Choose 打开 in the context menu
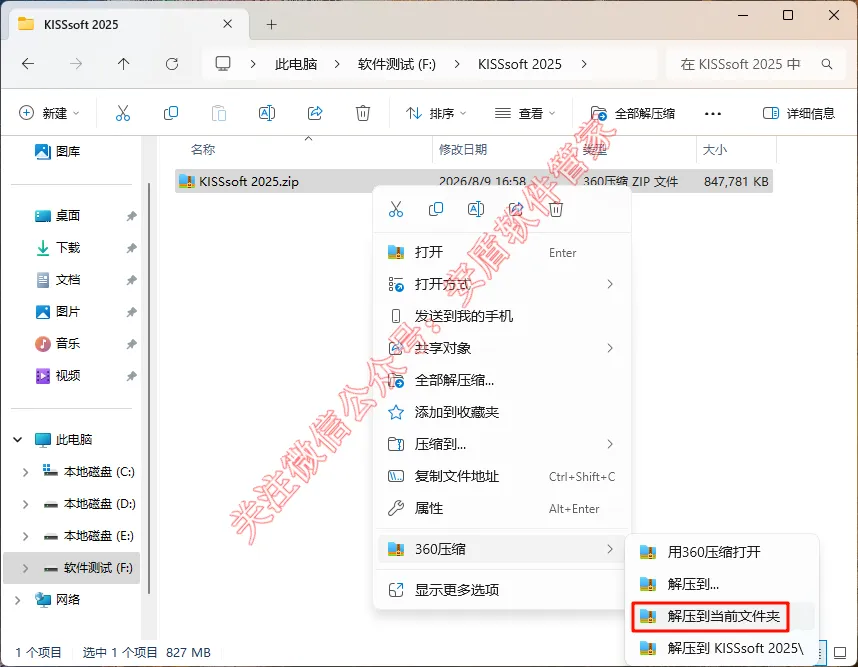Image resolution: width=858 pixels, height=667 pixels. point(502,252)
